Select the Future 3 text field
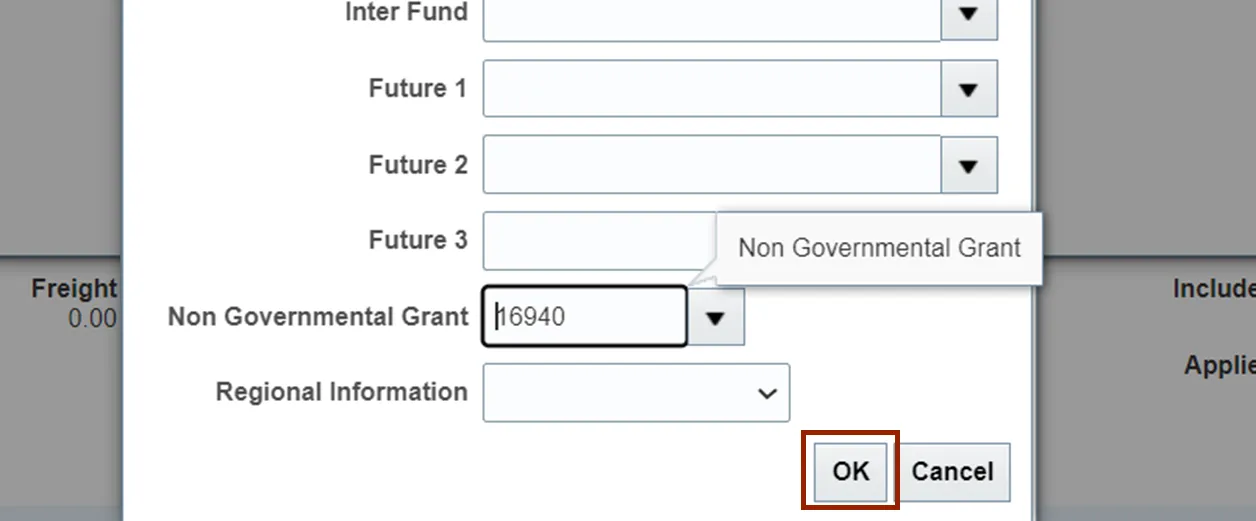Screen dimensions: 1256x521 (x=598, y=241)
